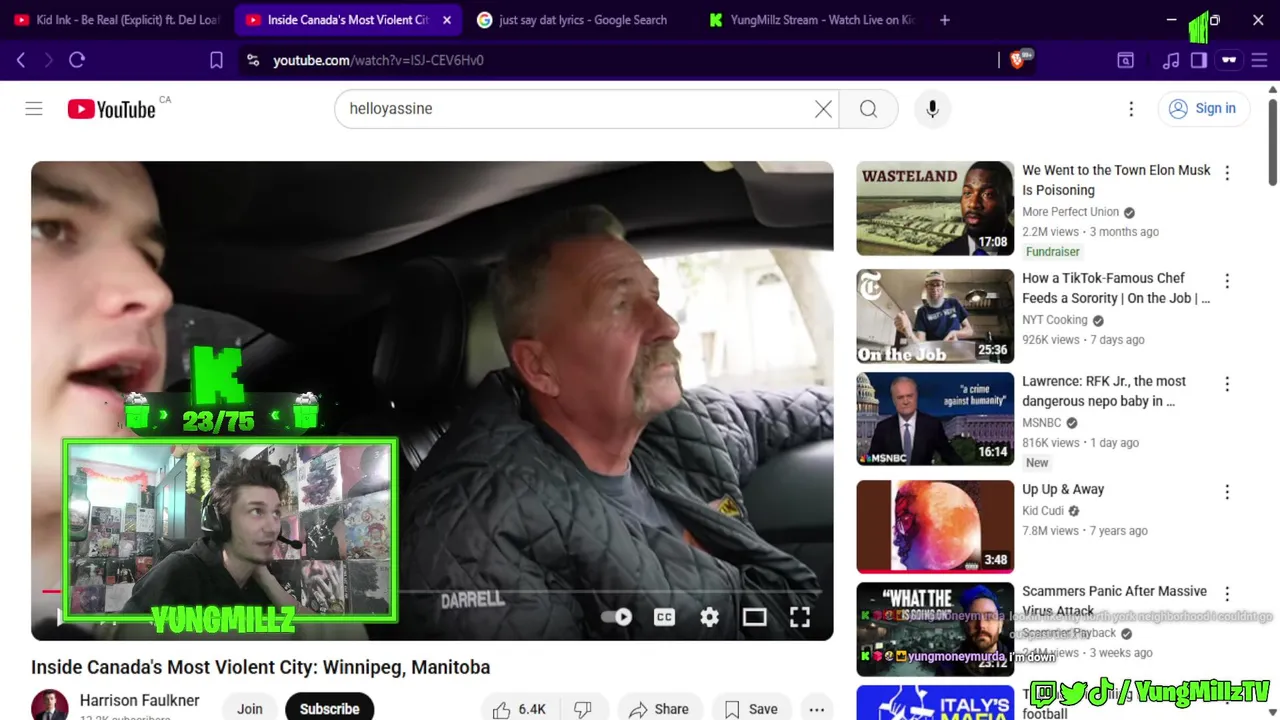
Task: Open the Wasteland Elon Musk video thumbnail
Action: [x=935, y=208]
